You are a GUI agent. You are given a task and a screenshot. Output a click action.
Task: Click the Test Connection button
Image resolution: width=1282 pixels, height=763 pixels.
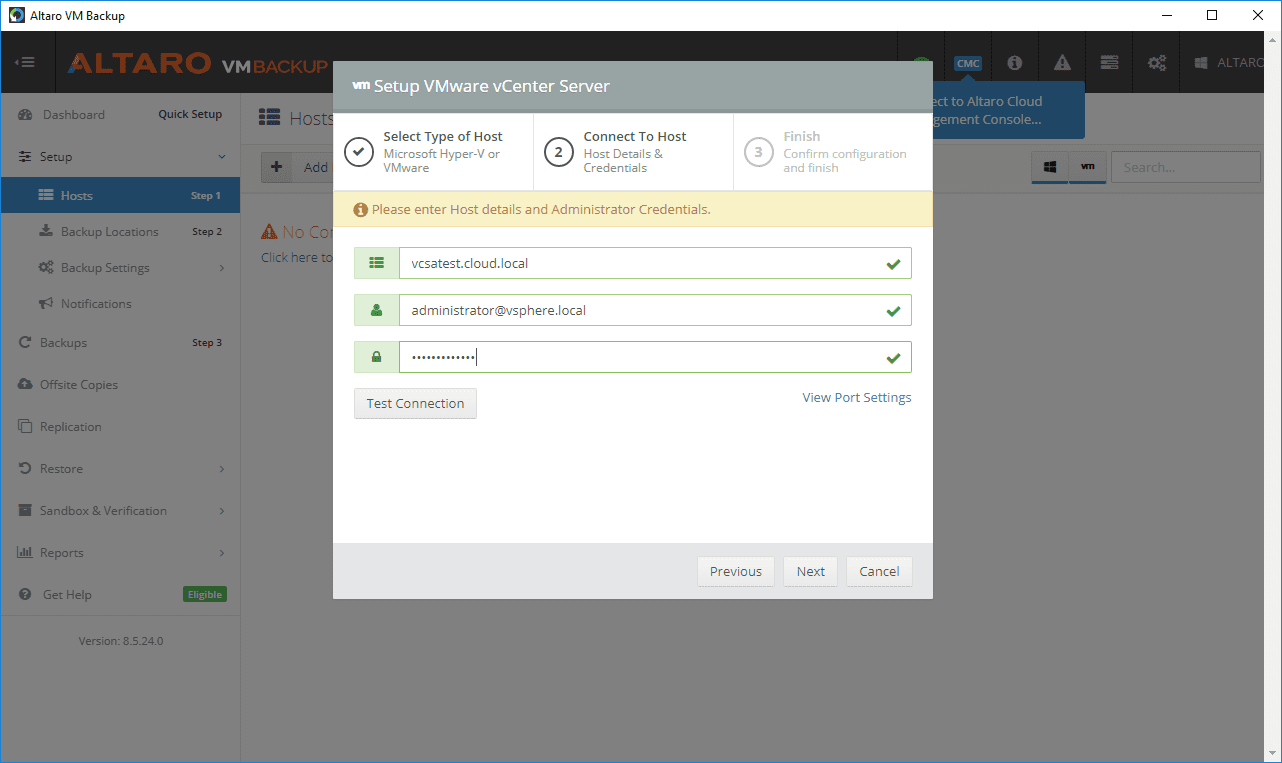coord(415,403)
